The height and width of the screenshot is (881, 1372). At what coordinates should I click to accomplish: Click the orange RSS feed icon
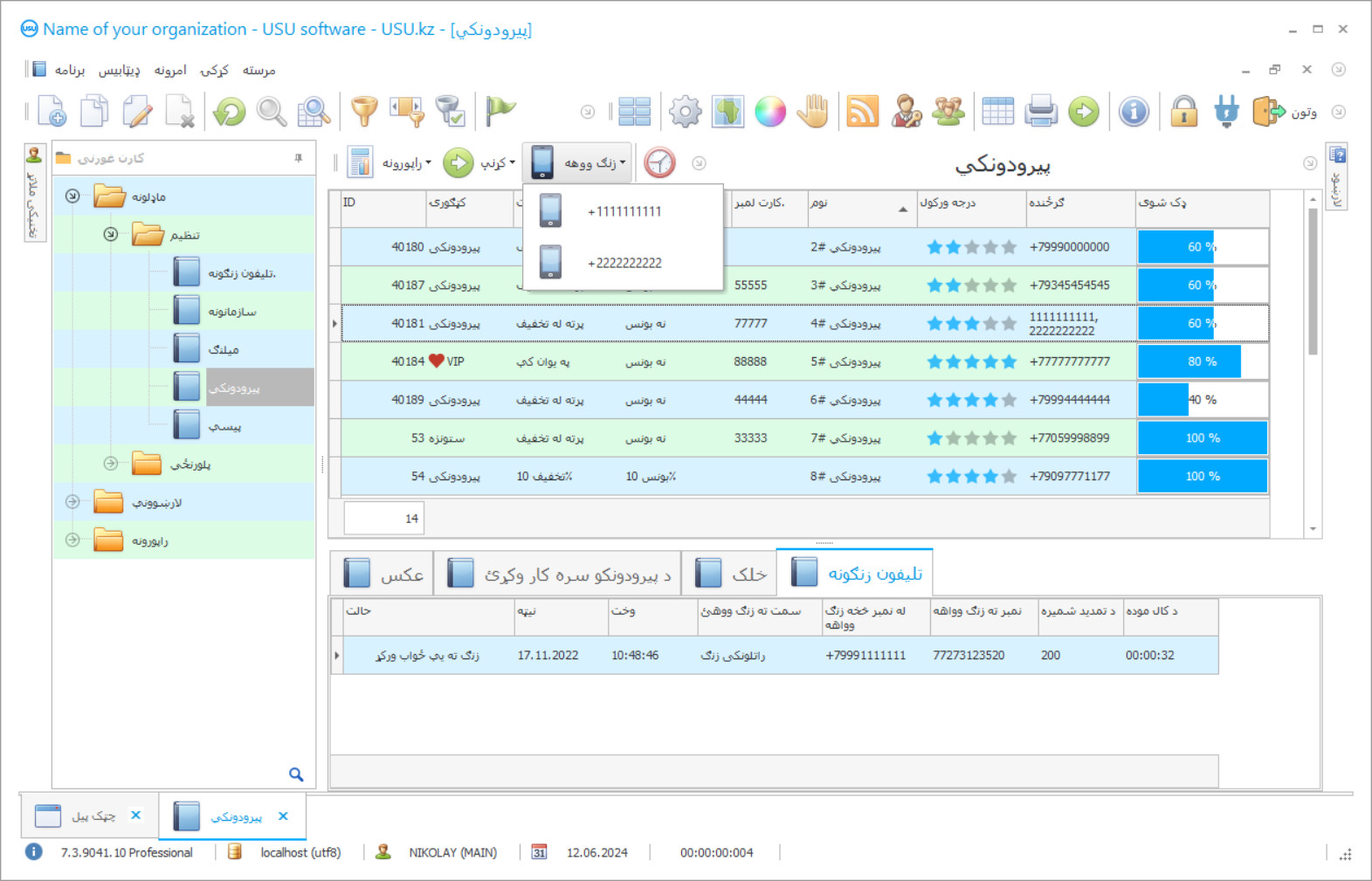click(x=863, y=112)
